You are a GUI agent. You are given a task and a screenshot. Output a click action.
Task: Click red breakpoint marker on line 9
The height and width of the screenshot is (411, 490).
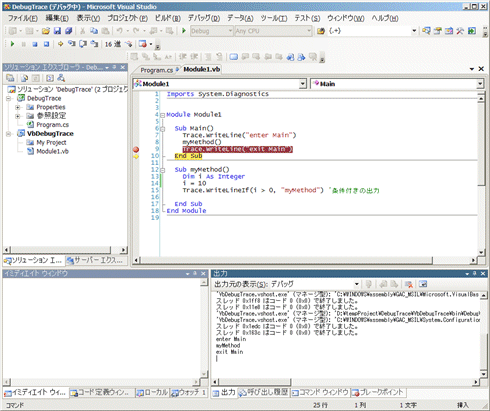click(x=136, y=149)
